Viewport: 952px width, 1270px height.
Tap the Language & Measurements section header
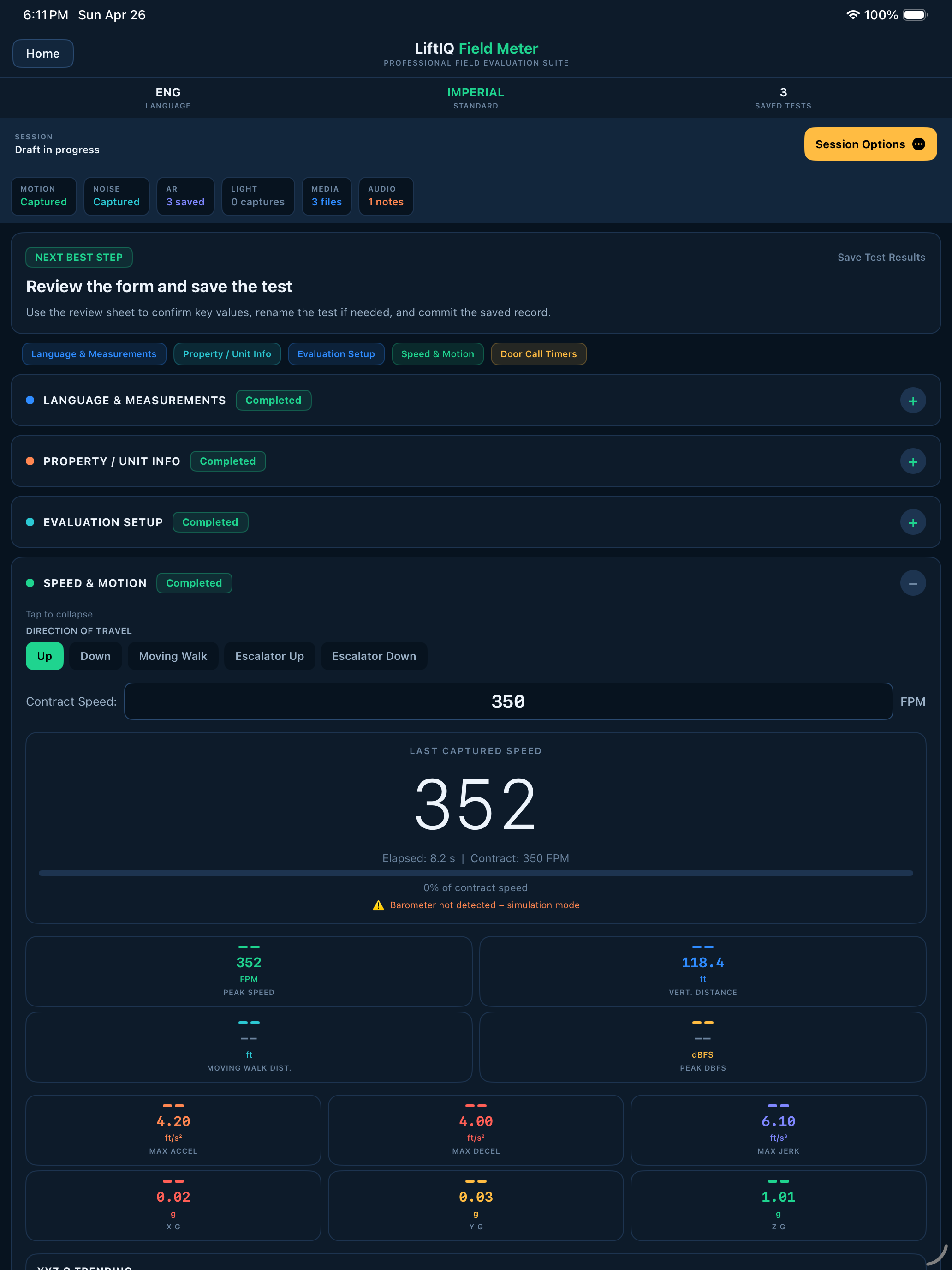[x=476, y=400]
